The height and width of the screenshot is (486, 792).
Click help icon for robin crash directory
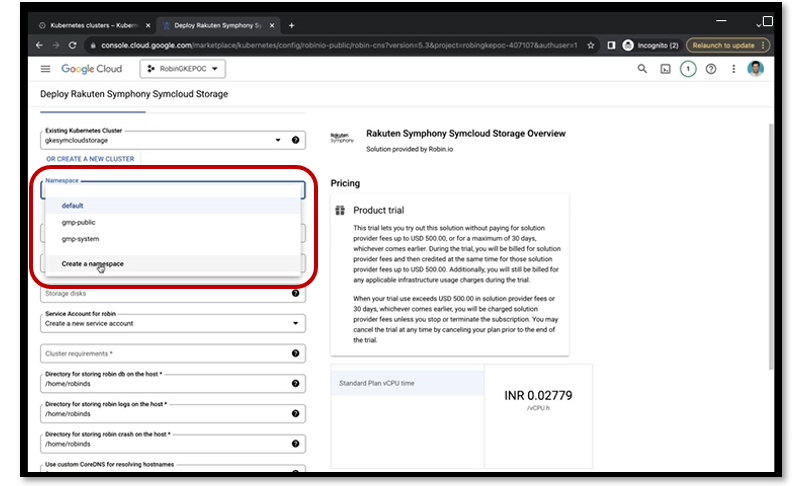(x=295, y=444)
